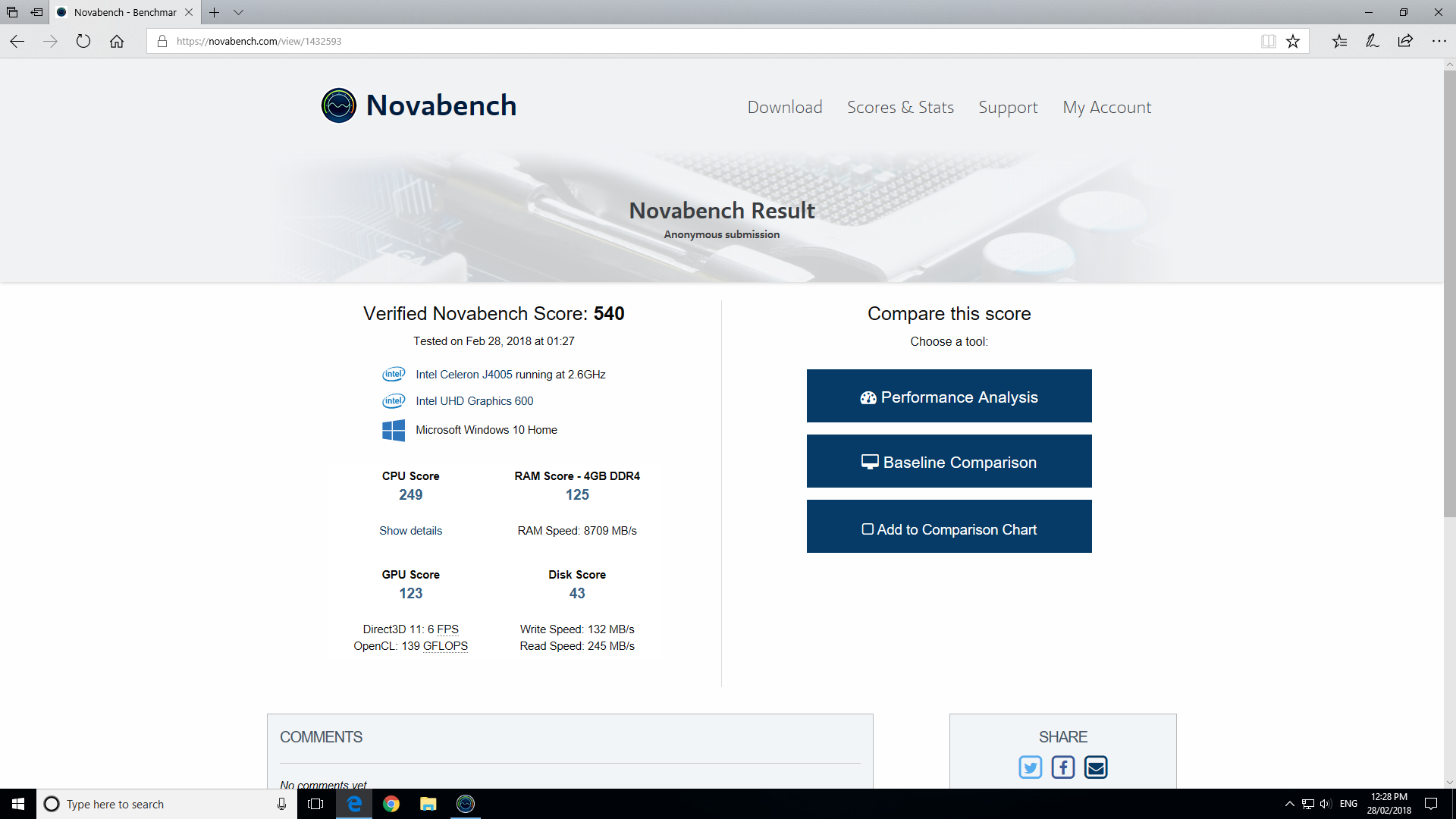Screen dimensions: 1456x819
Task: Click the Disk Score value 43
Action: [577, 594]
